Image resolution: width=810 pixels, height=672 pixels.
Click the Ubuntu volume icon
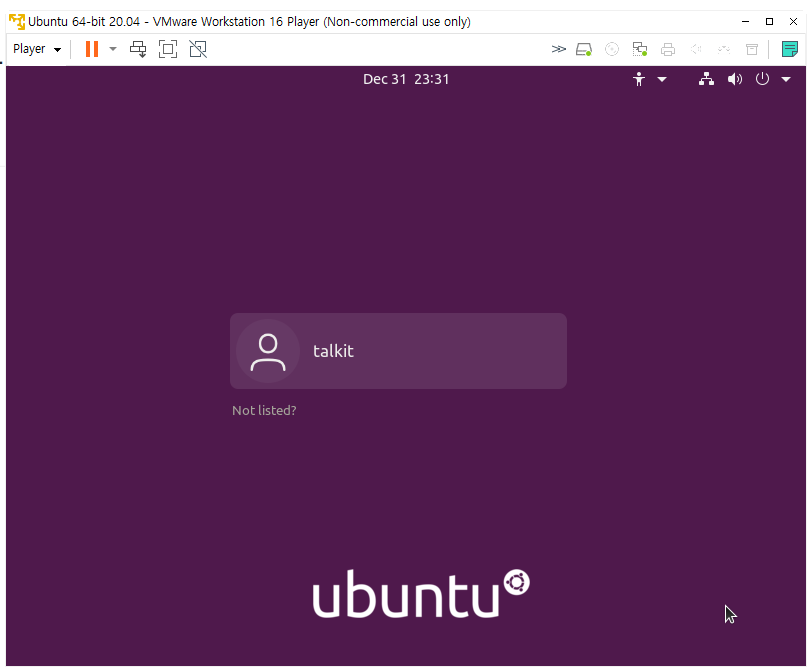point(735,79)
